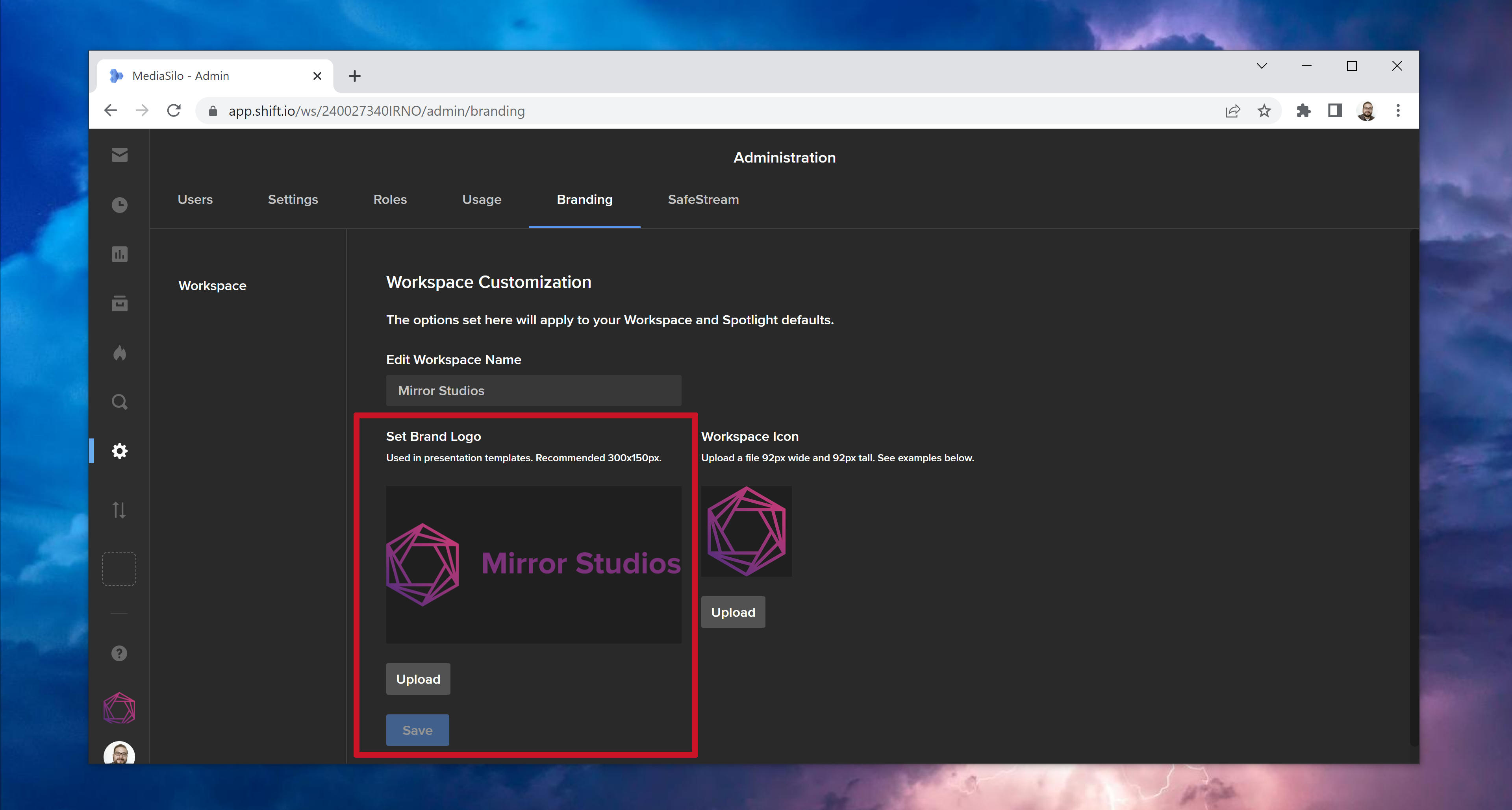Select the MediaSilo - Admin browser tab
Viewport: 1512px width, 810px height.
[x=215, y=76]
